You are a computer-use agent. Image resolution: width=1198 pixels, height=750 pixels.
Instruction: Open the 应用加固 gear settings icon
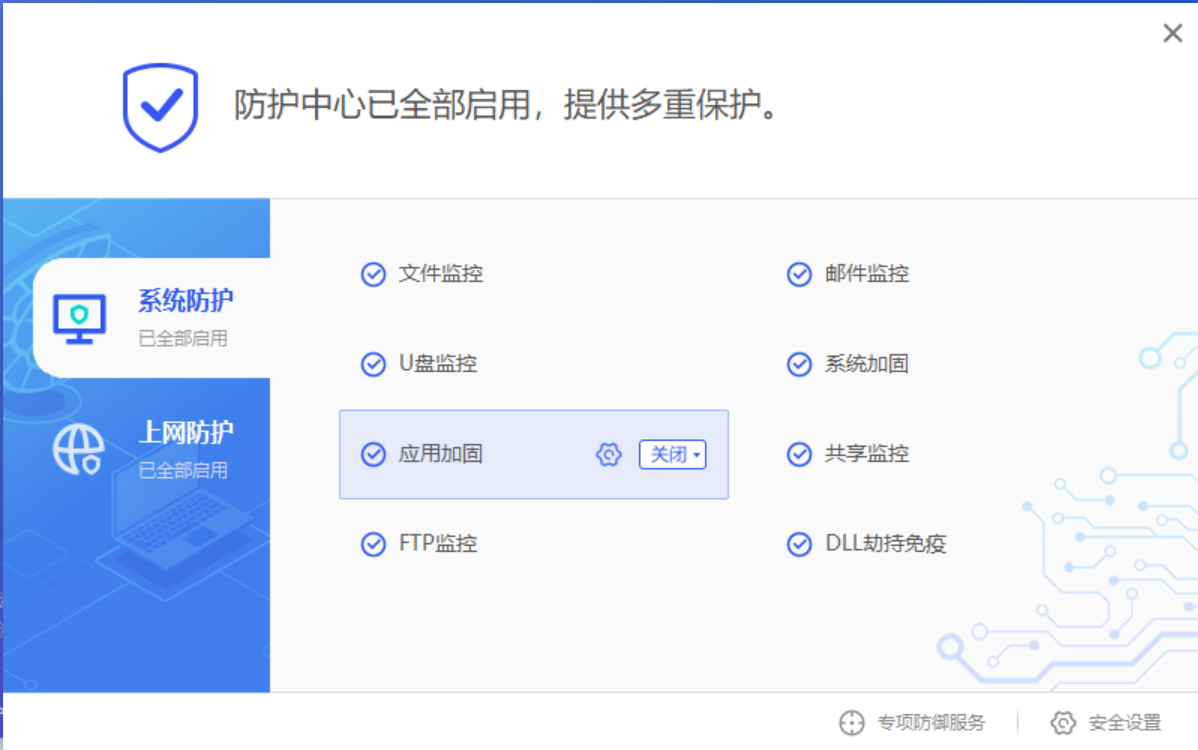[x=608, y=455]
